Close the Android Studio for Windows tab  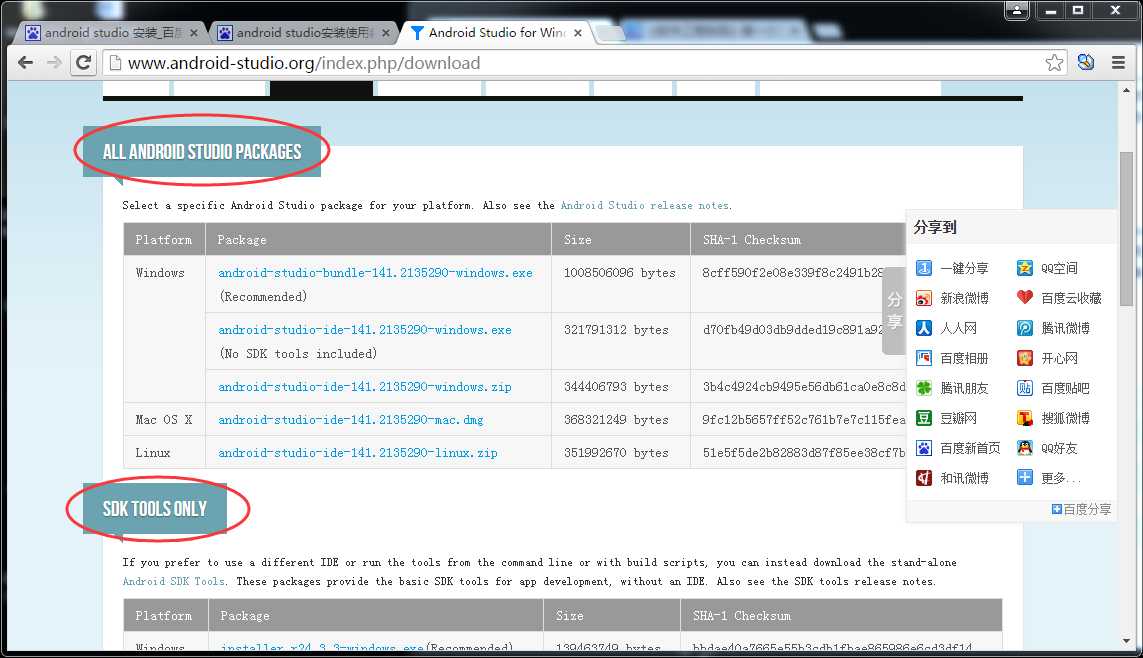point(577,33)
